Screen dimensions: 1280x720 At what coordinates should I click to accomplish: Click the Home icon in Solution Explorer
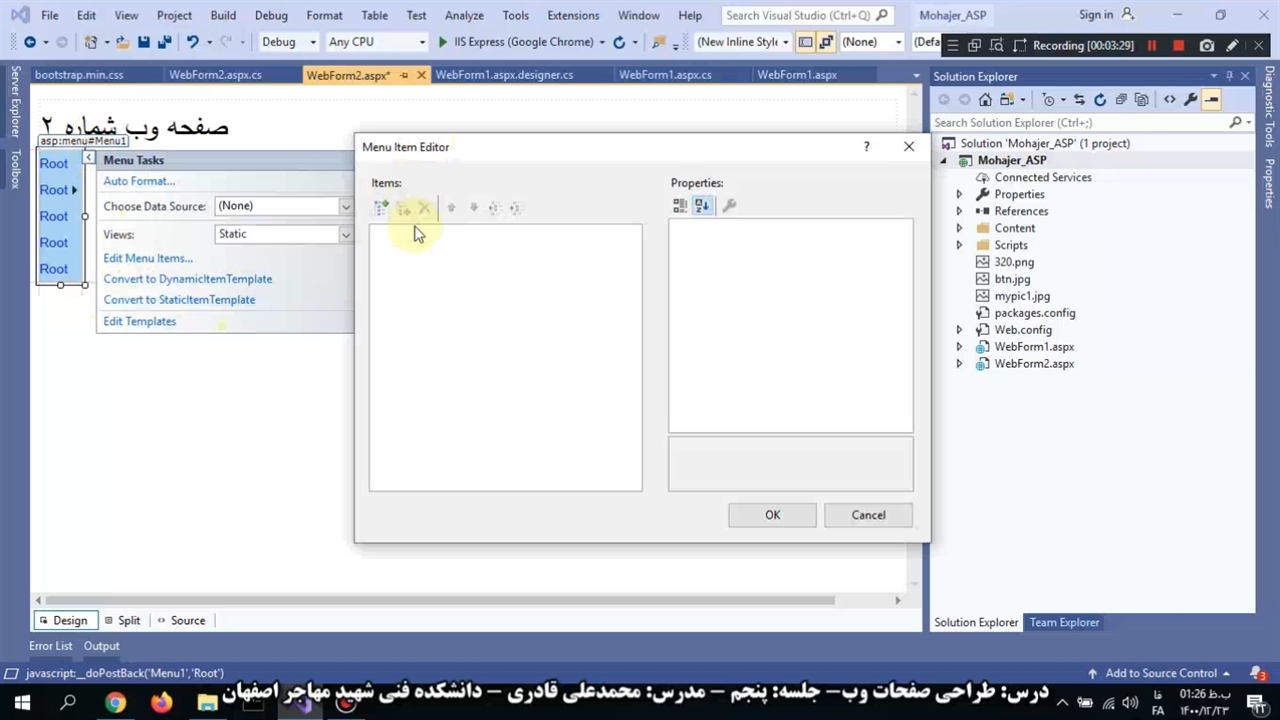coord(985,100)
